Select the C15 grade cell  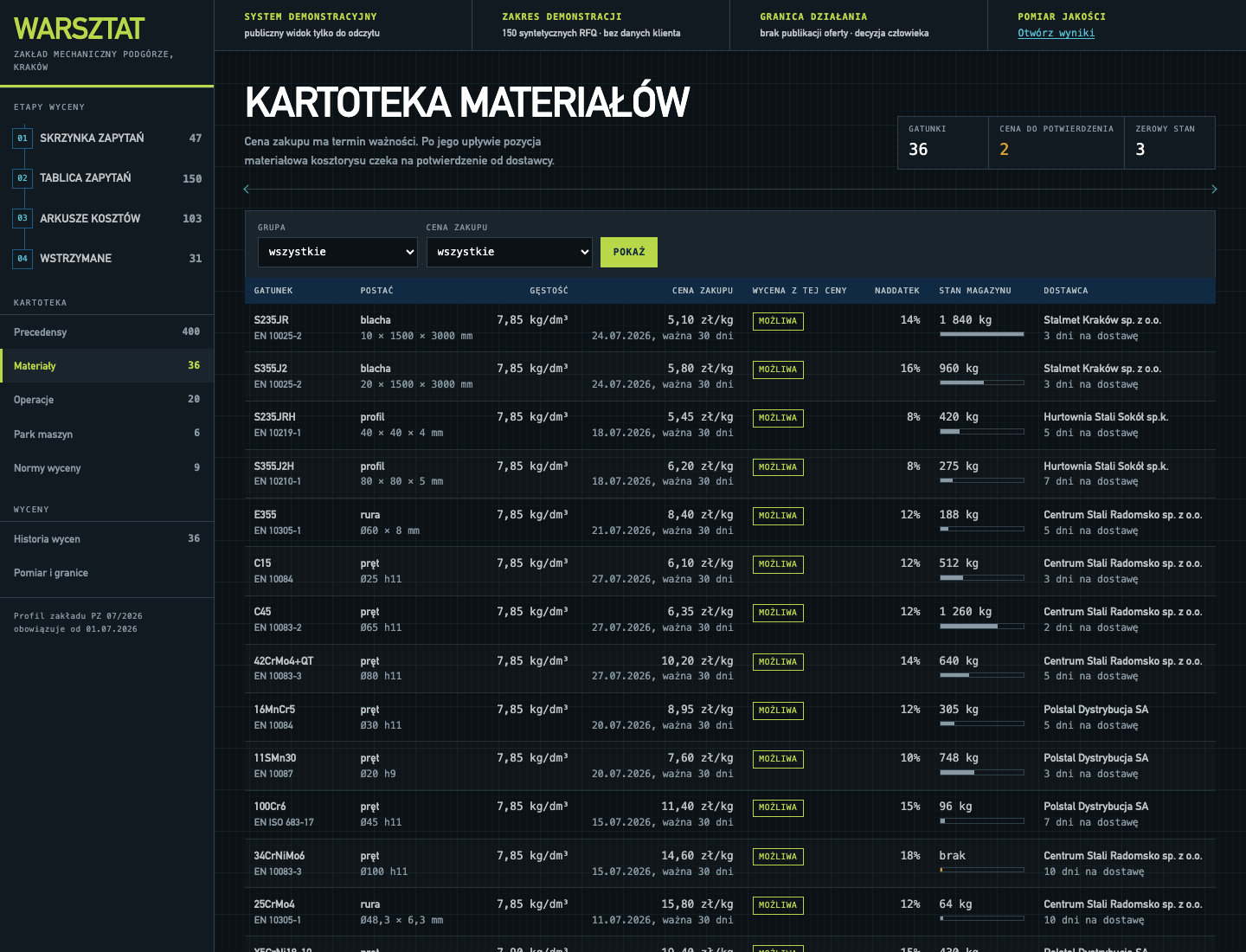click(x=299, y=570)
